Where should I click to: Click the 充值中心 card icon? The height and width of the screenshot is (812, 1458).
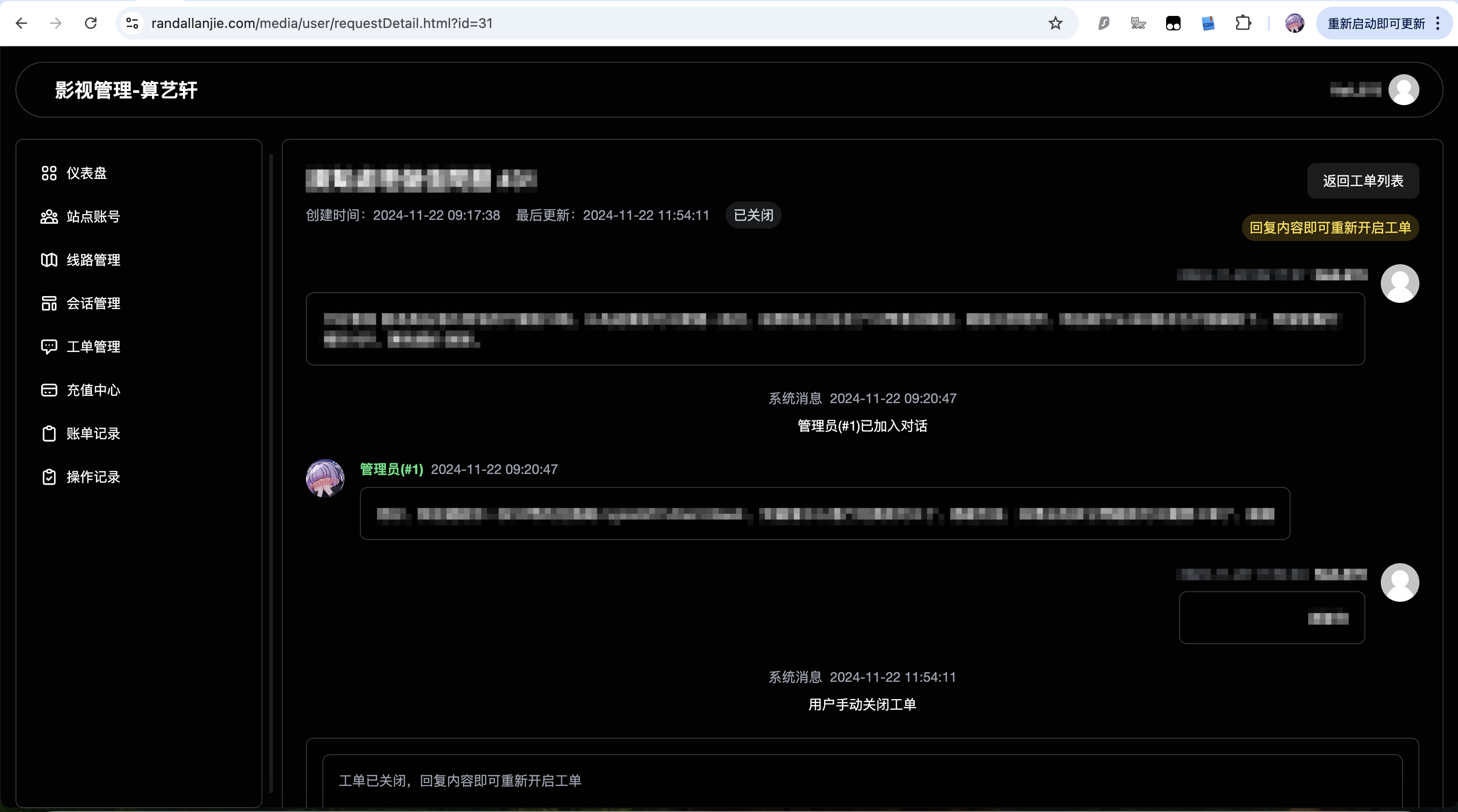[49, 391]
